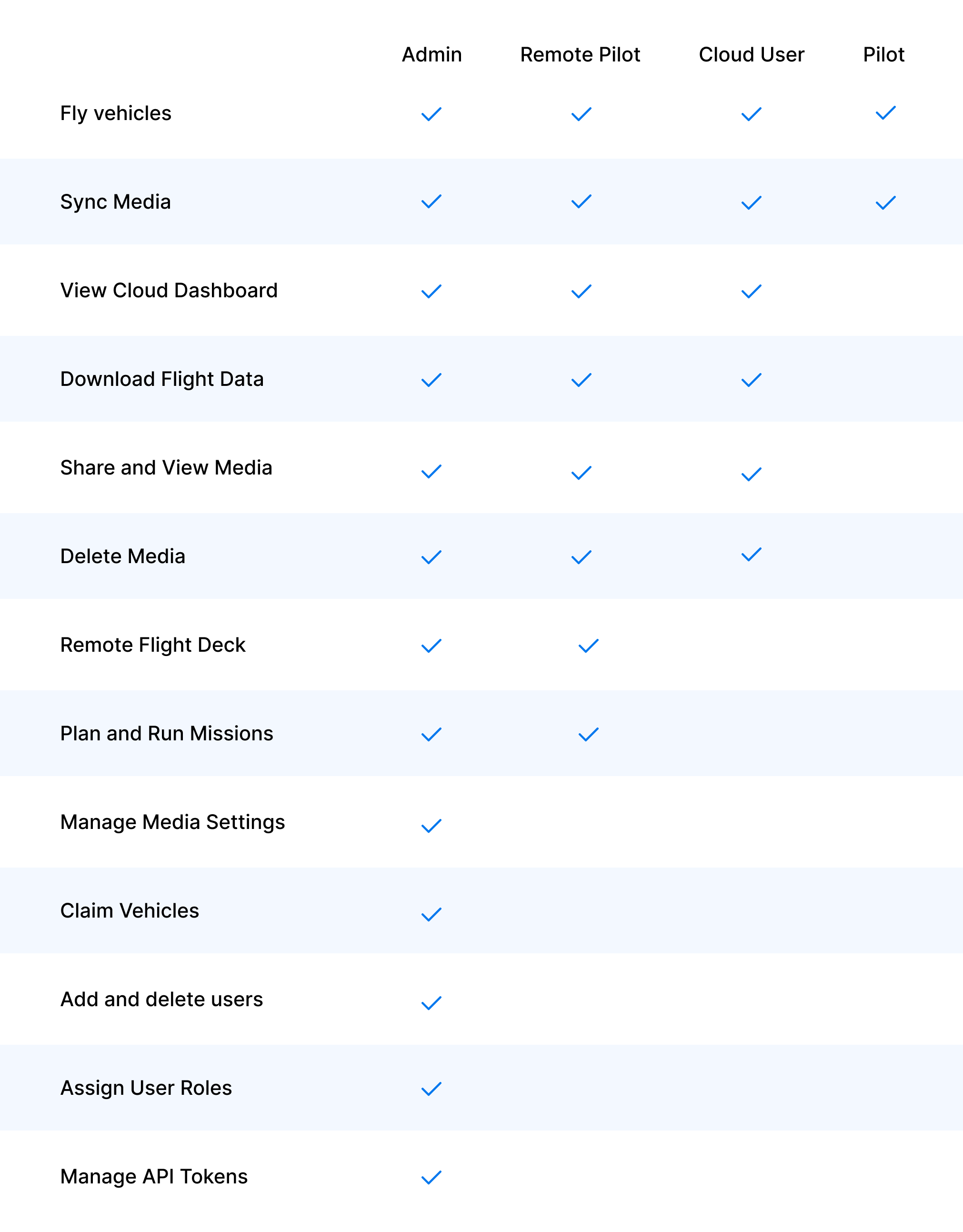Click Admin checkmark for Assign User Roles
The height and width of the screenshot is (1232, 963).
(431, 1089)
